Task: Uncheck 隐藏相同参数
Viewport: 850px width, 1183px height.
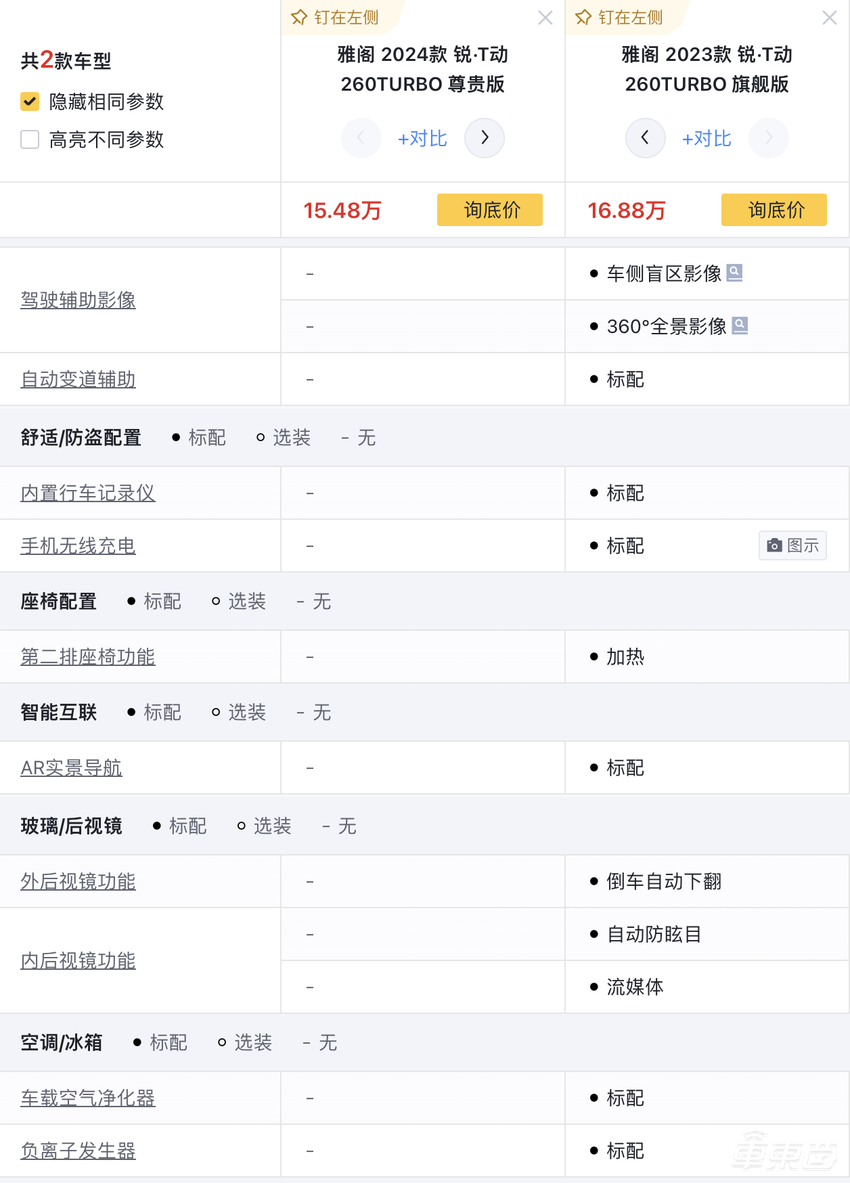Action: click(29, 101)
